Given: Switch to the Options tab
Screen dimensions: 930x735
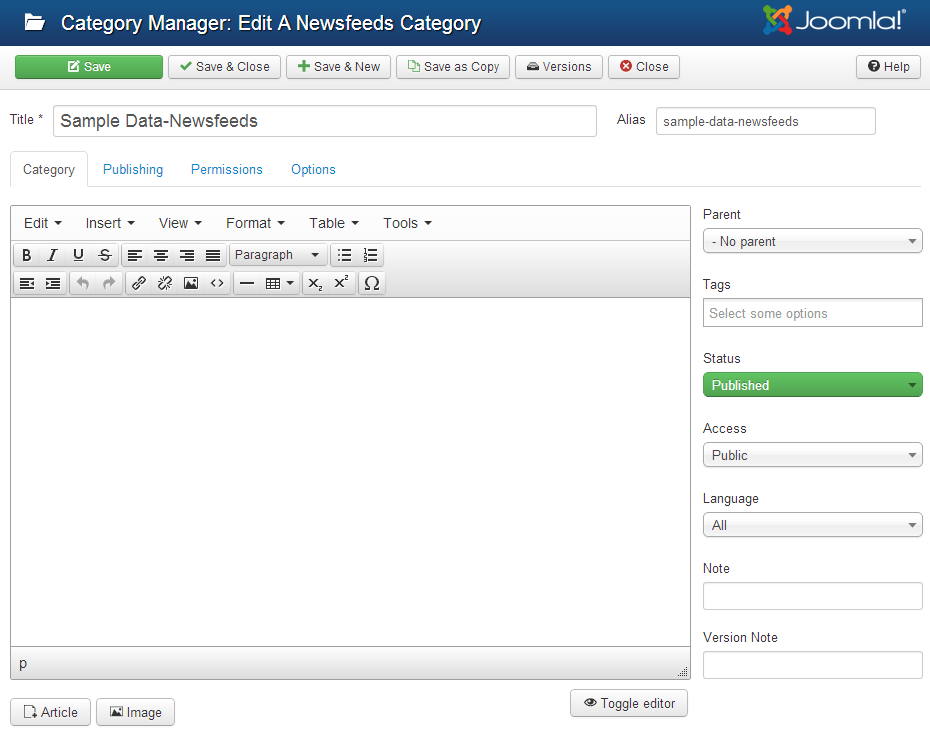Looking at the screenshot, I should point(313,170).
